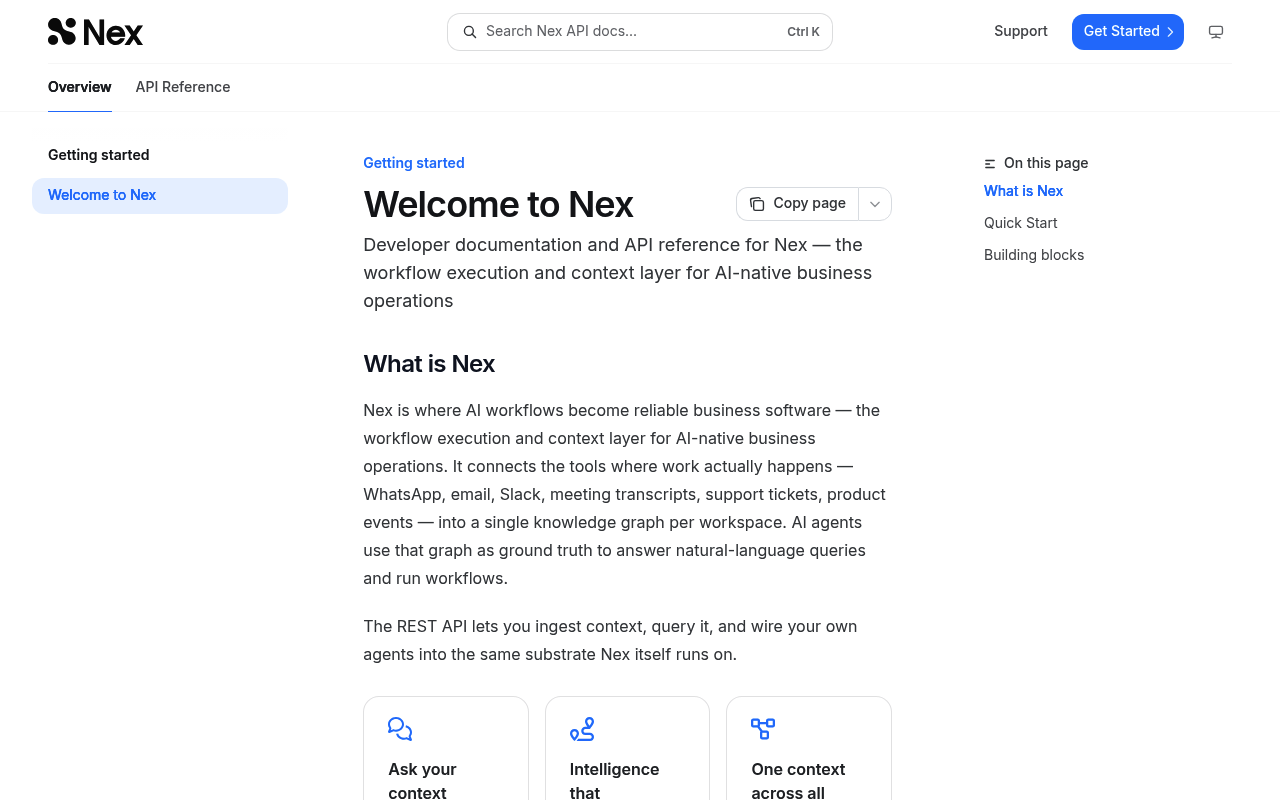This screenshot has height=800, width=1280.
Task: Click the Nex logo
Action: pyautogui.click(x=95, y=32)
